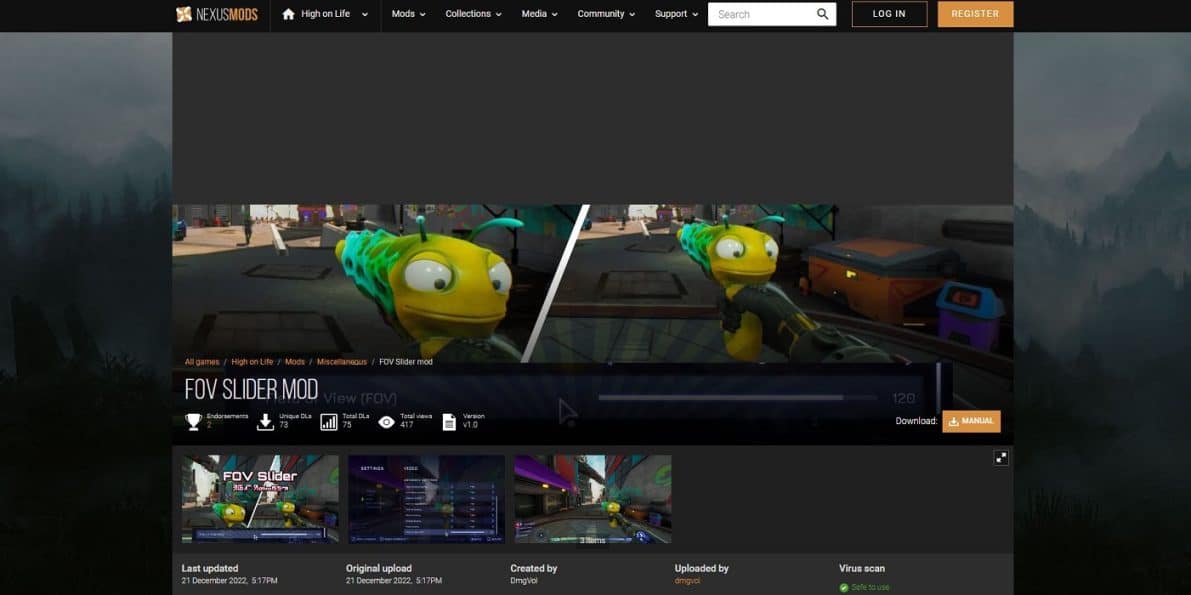Open the Mods breadcrumb link
This screenshot has height=595, width=1191.
coord(295,362)
